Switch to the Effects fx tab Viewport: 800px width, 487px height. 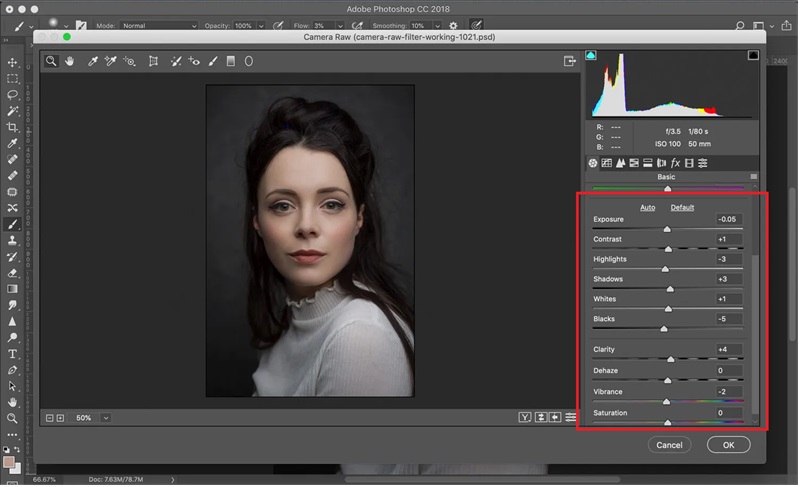676,163
